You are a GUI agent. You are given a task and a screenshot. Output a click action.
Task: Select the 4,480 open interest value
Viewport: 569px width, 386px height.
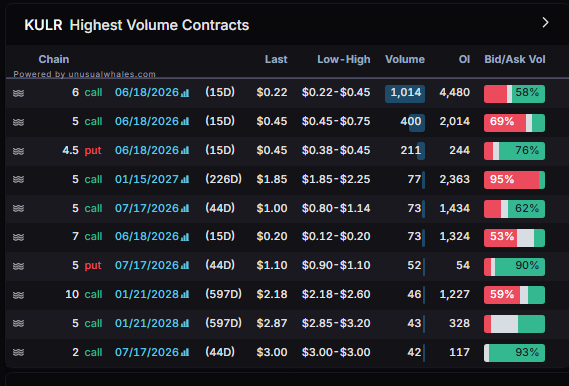pos(455,93)
